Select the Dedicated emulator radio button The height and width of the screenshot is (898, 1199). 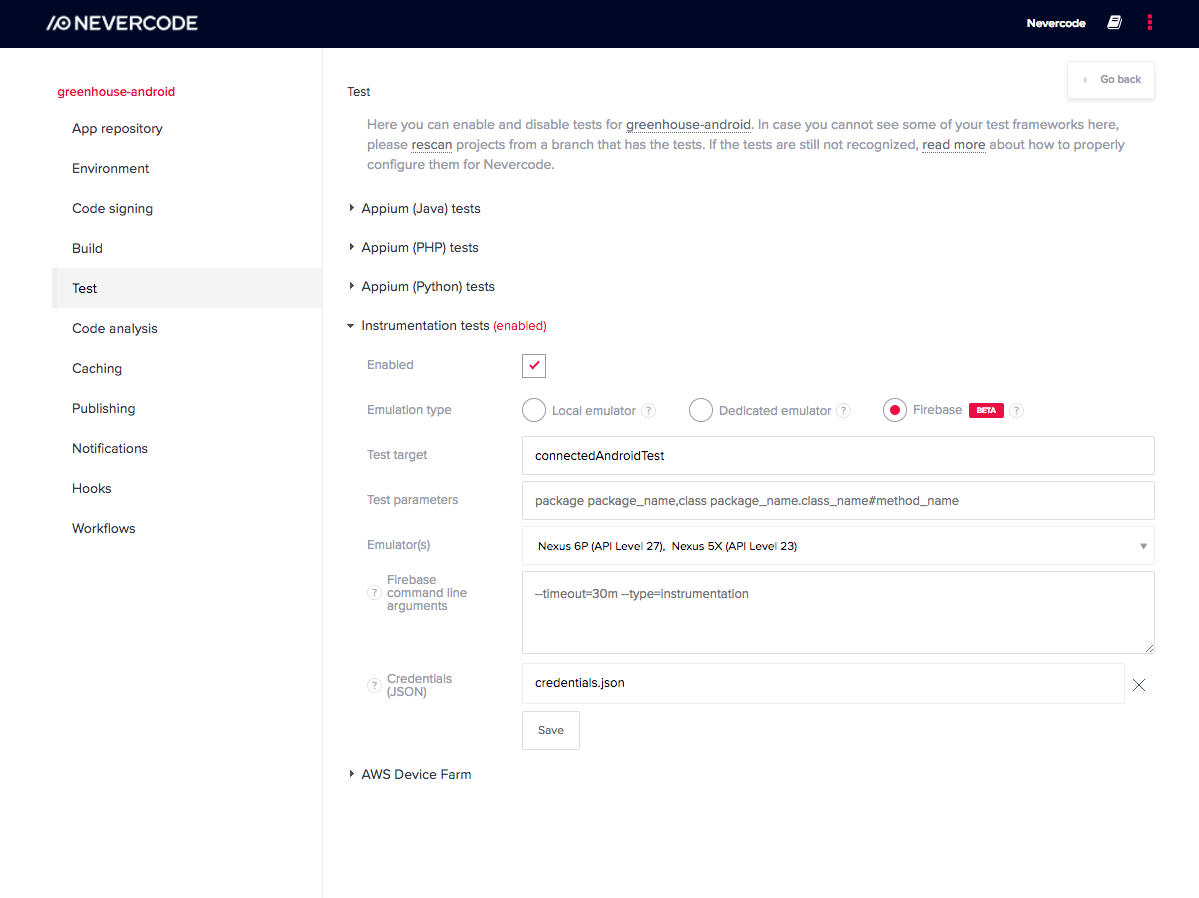click(700, 410)
